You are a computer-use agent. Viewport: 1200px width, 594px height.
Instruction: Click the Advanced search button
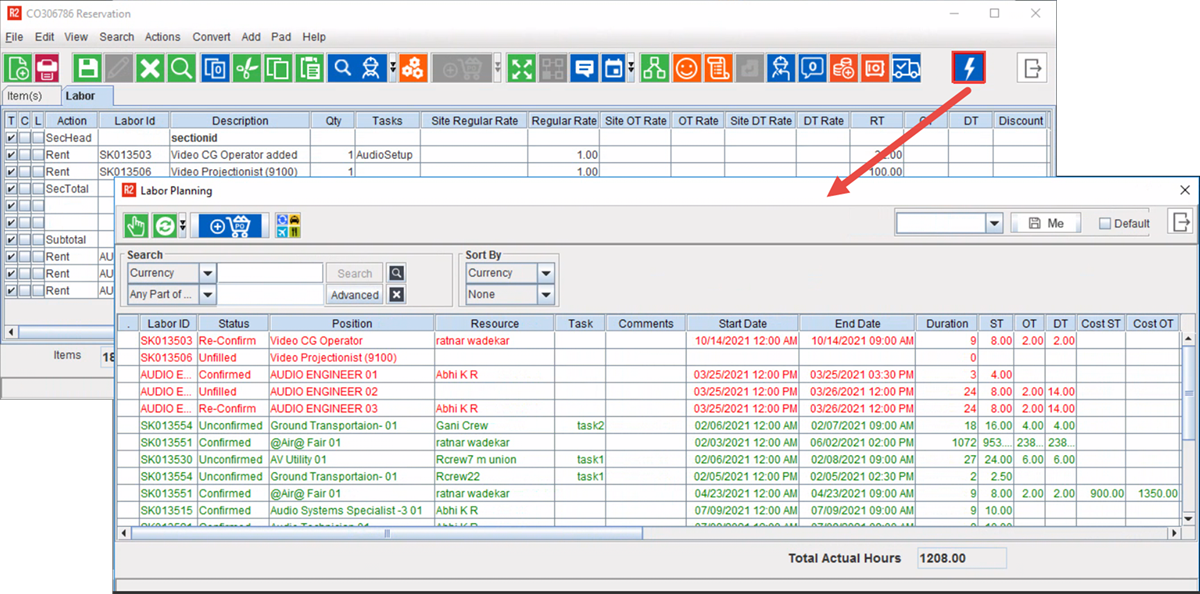point(354,295)
